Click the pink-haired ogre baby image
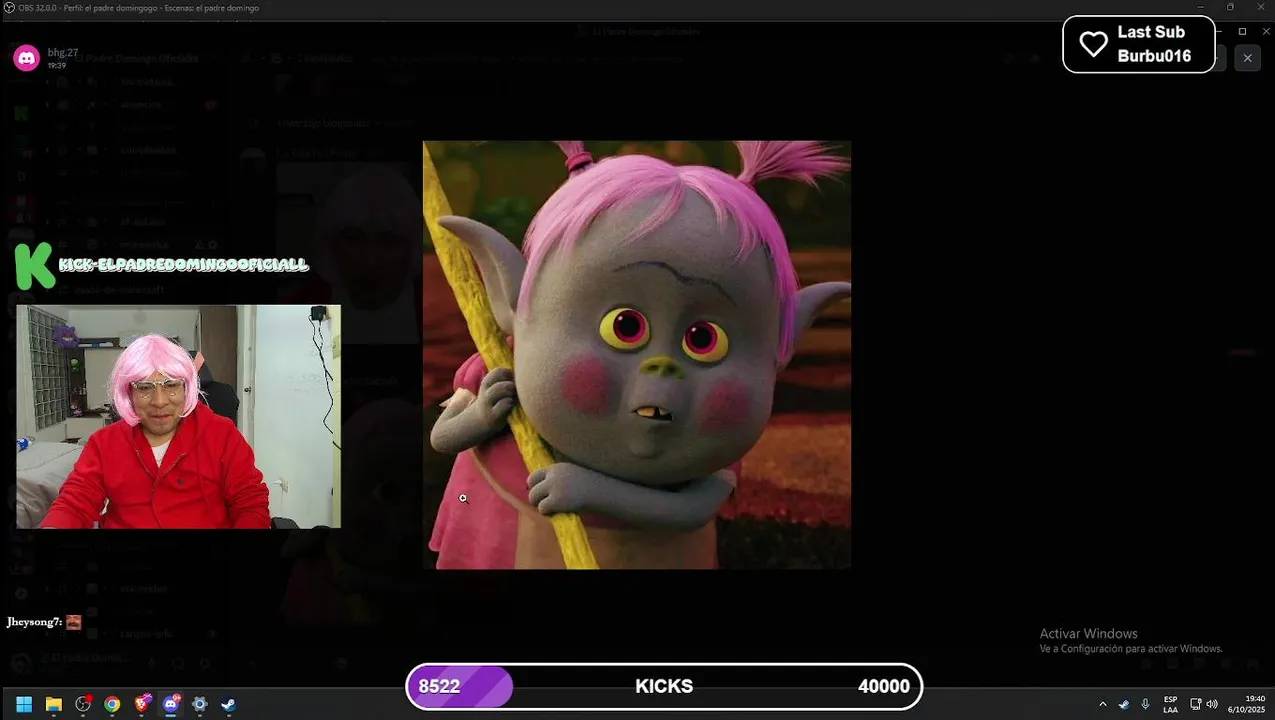This screenshot has height=720, width=1275. tap(637, 355)
